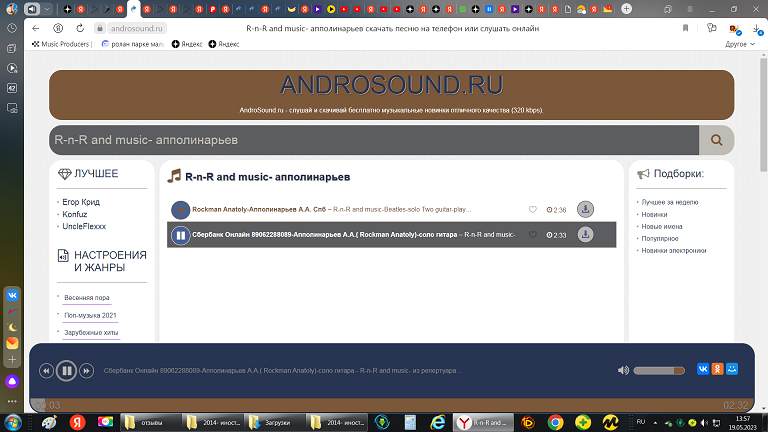This screenshot has width=768, height=432.
Task: Open sidebar three-dots more menu
Action: [x=12, y=401]
